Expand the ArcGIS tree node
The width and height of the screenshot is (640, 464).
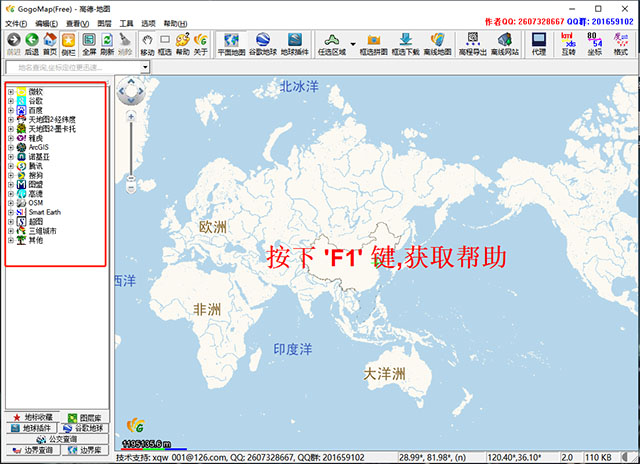[x=11, y=147]
